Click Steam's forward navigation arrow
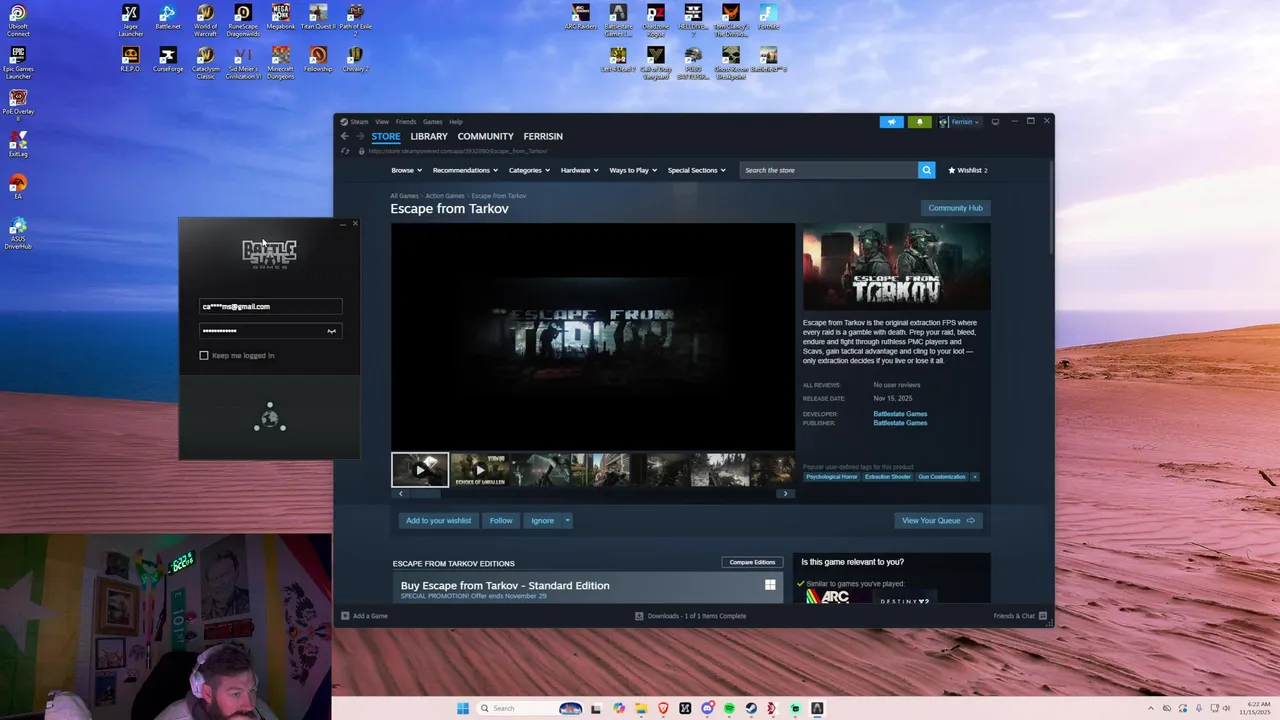 point(360,136)
